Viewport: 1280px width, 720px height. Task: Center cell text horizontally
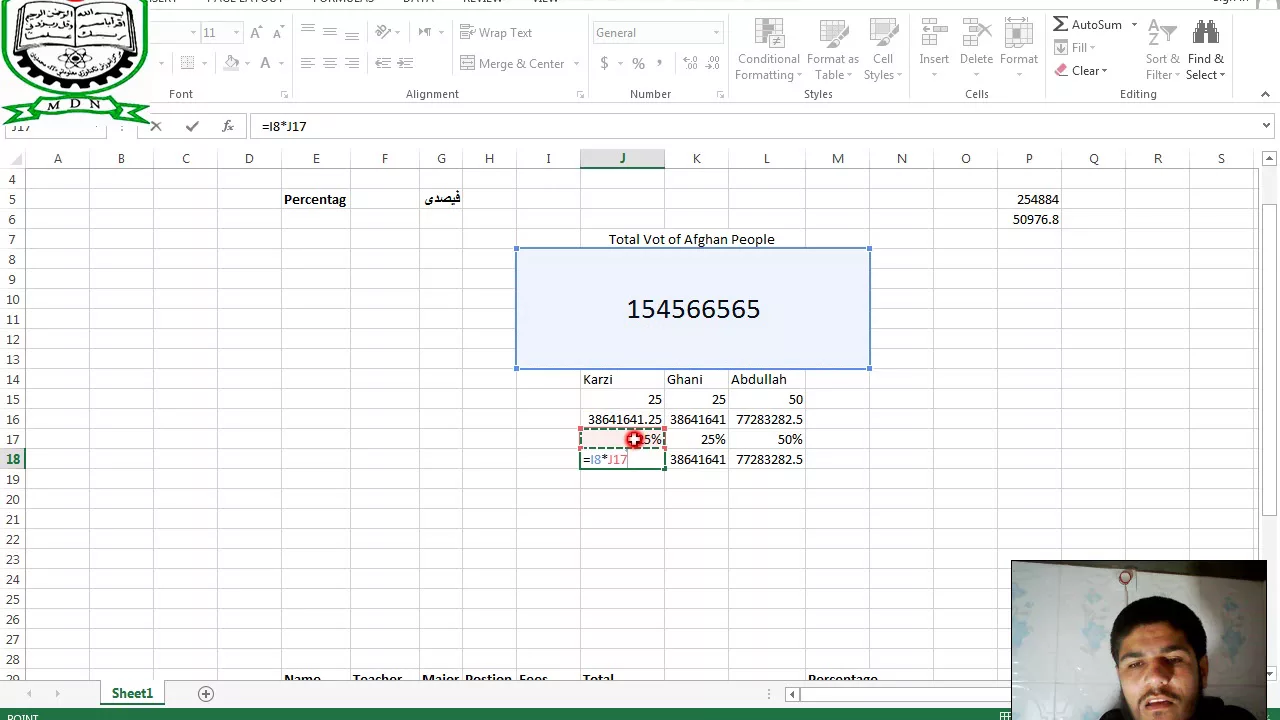(330, 63)
